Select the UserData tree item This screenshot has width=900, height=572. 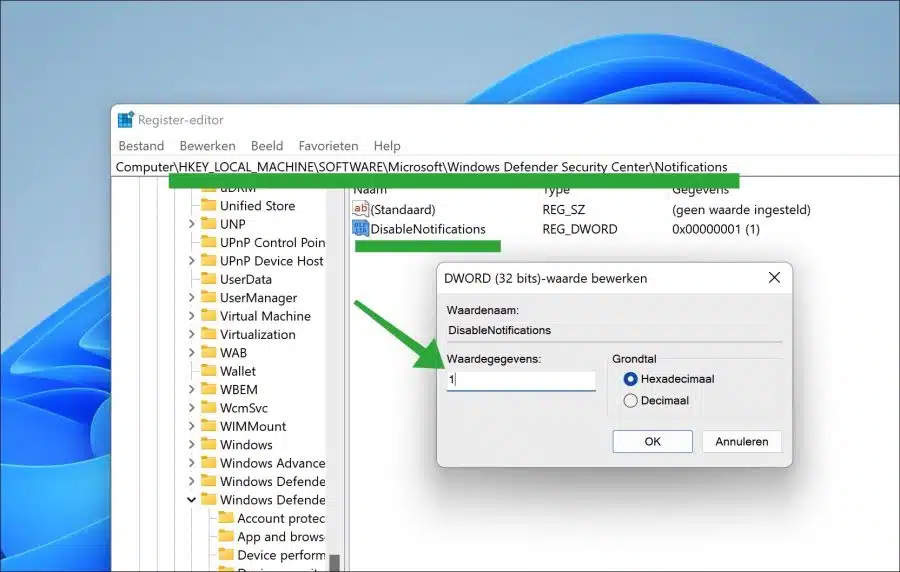(x=246, y=279)
